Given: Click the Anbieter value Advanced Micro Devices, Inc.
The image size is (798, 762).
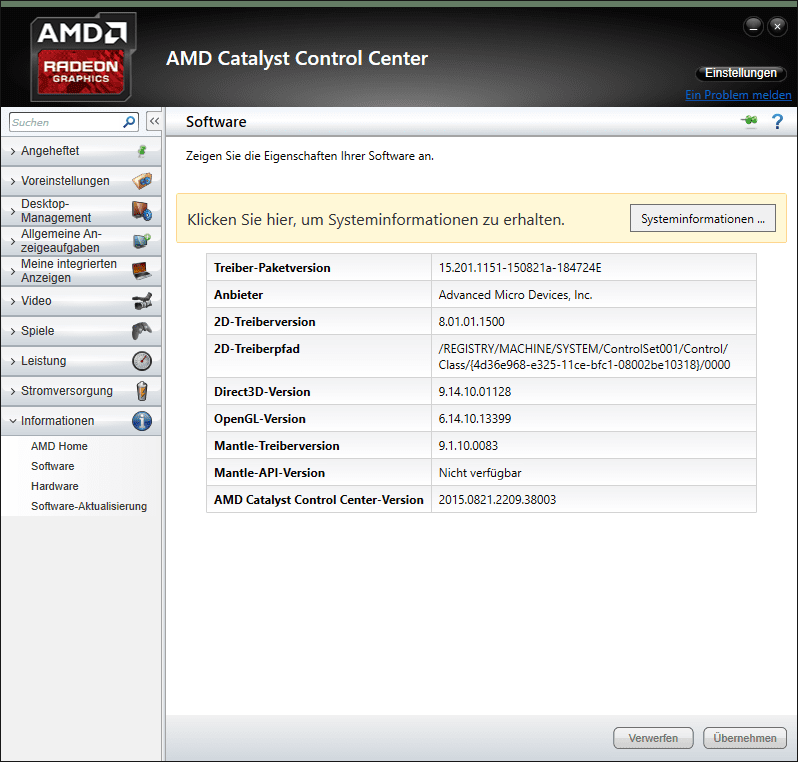Looking at the screenshot, I should click(516, 295).
